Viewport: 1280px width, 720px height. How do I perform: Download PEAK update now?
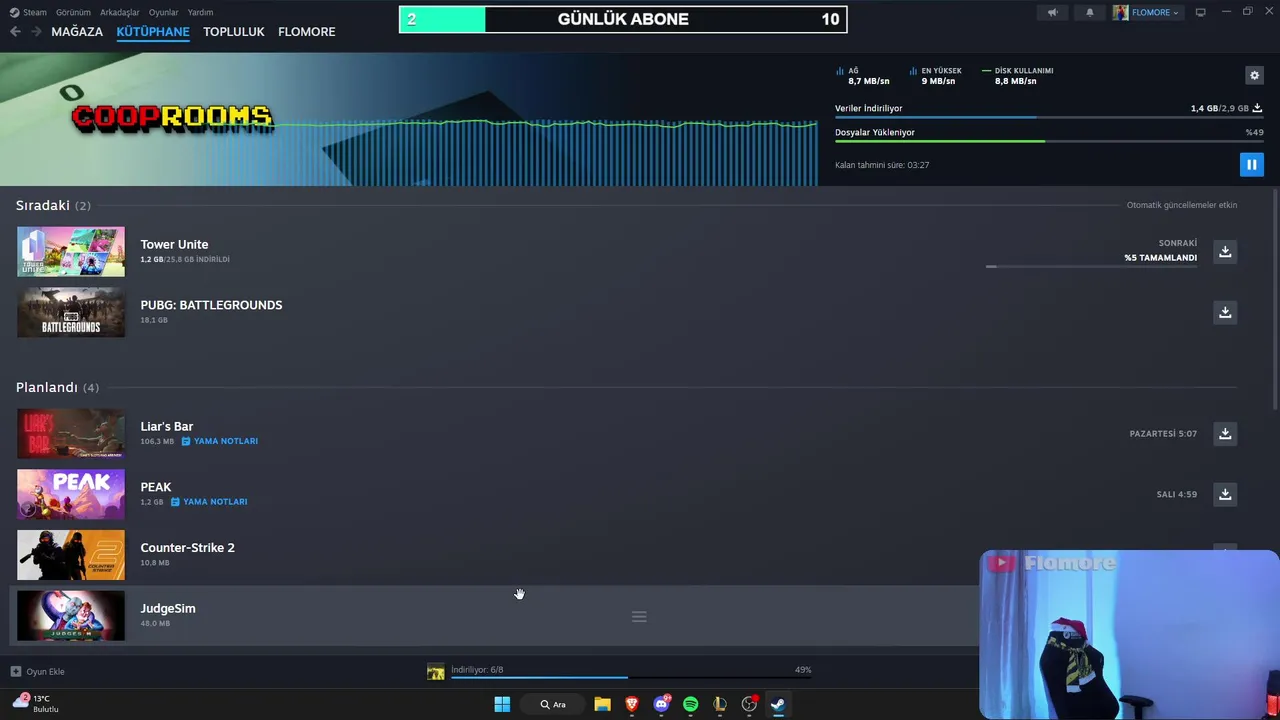click(x=1225, y=494)
